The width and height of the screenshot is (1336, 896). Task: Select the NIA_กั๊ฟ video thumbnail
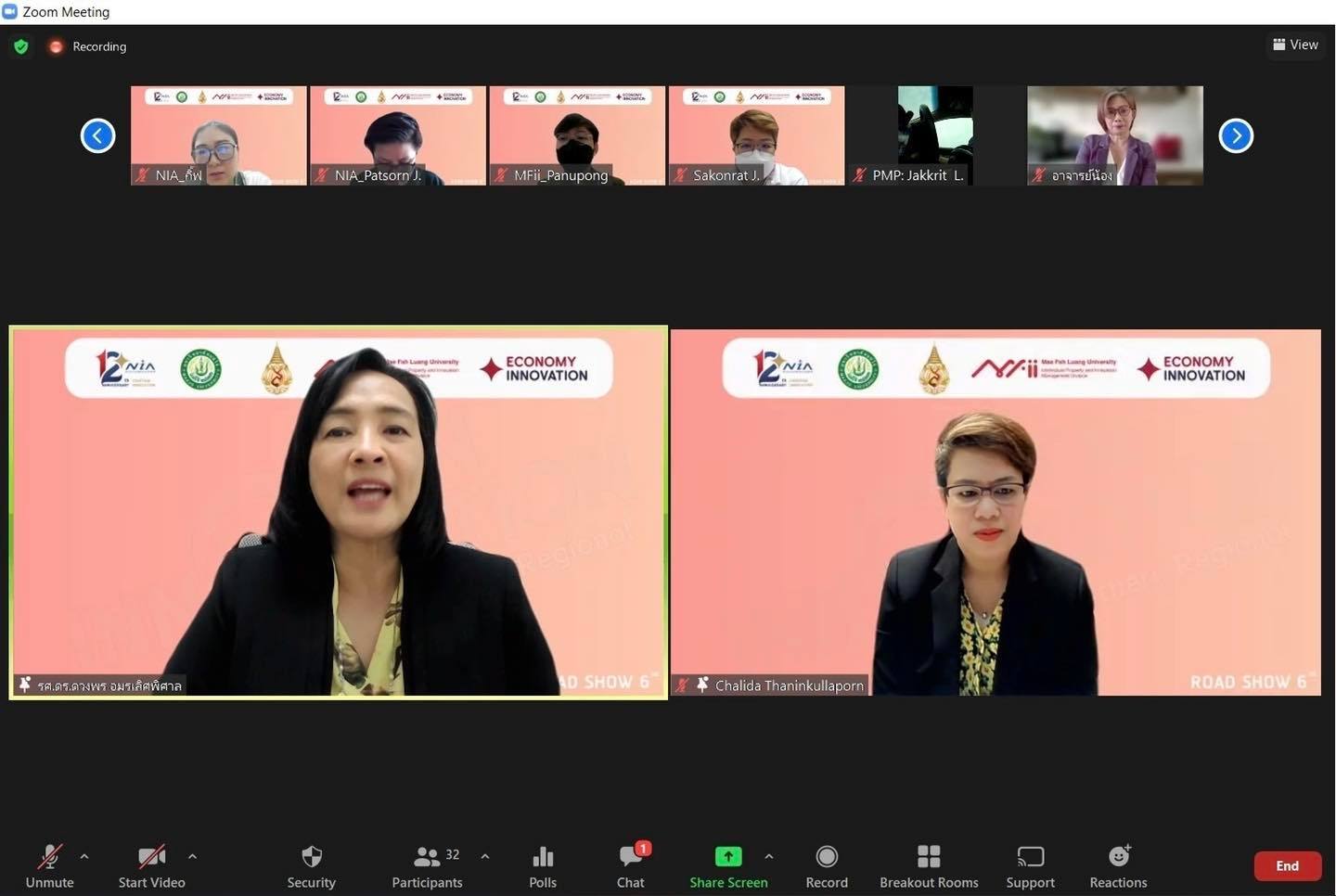tap(219, 135)
